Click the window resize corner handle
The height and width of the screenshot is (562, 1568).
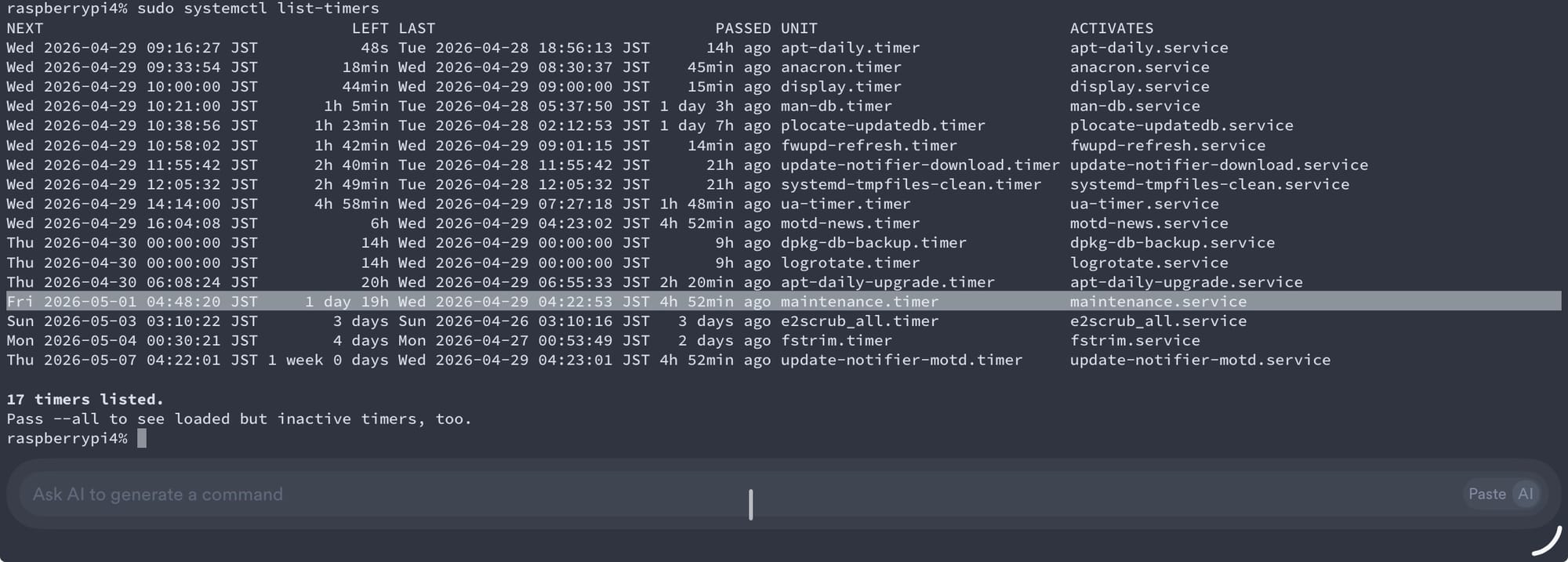tap(1547, 542)
